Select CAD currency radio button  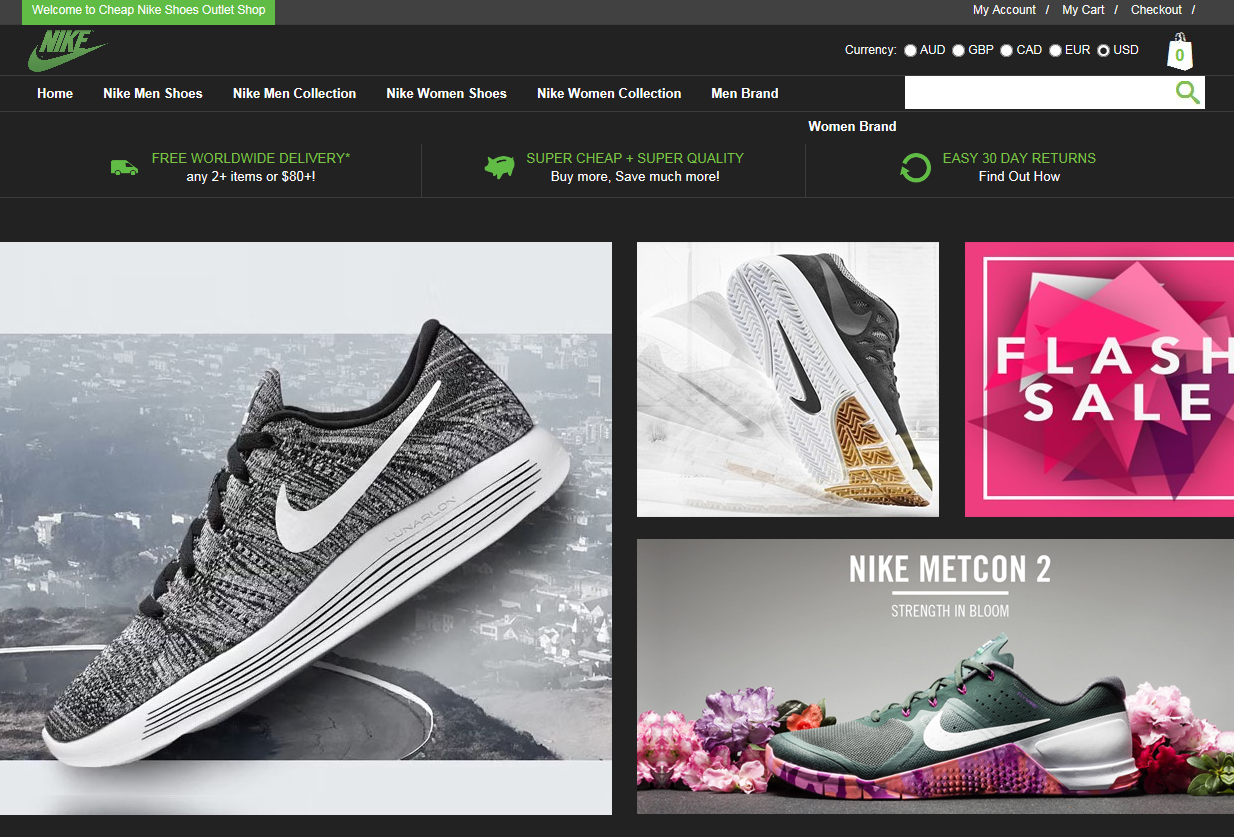[1006, 50]
